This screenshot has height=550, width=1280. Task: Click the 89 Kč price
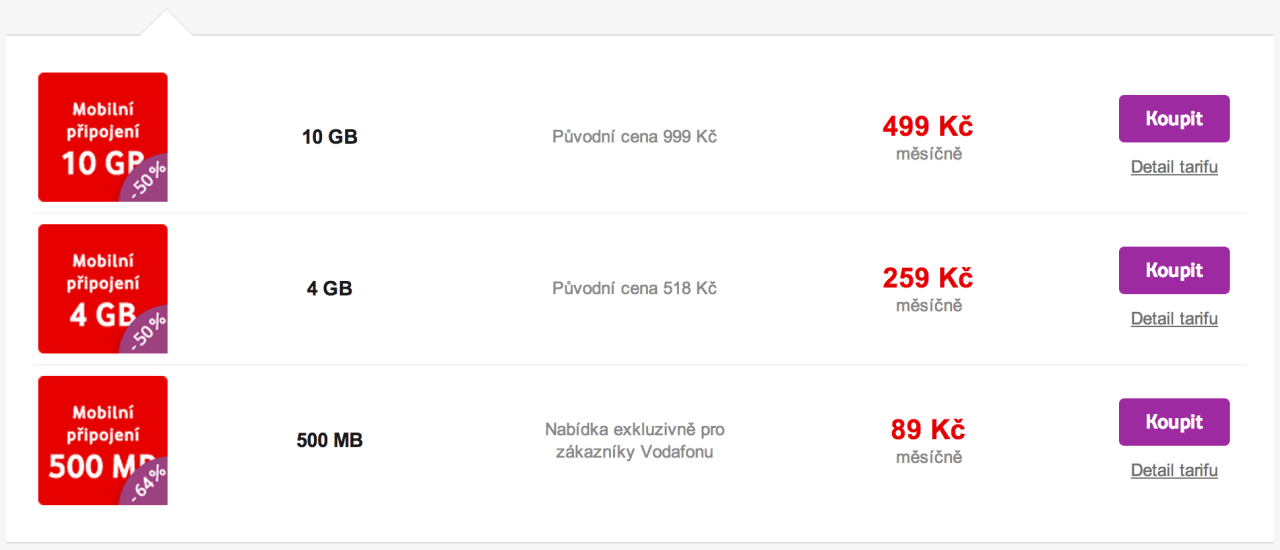[x=928, y=430]
